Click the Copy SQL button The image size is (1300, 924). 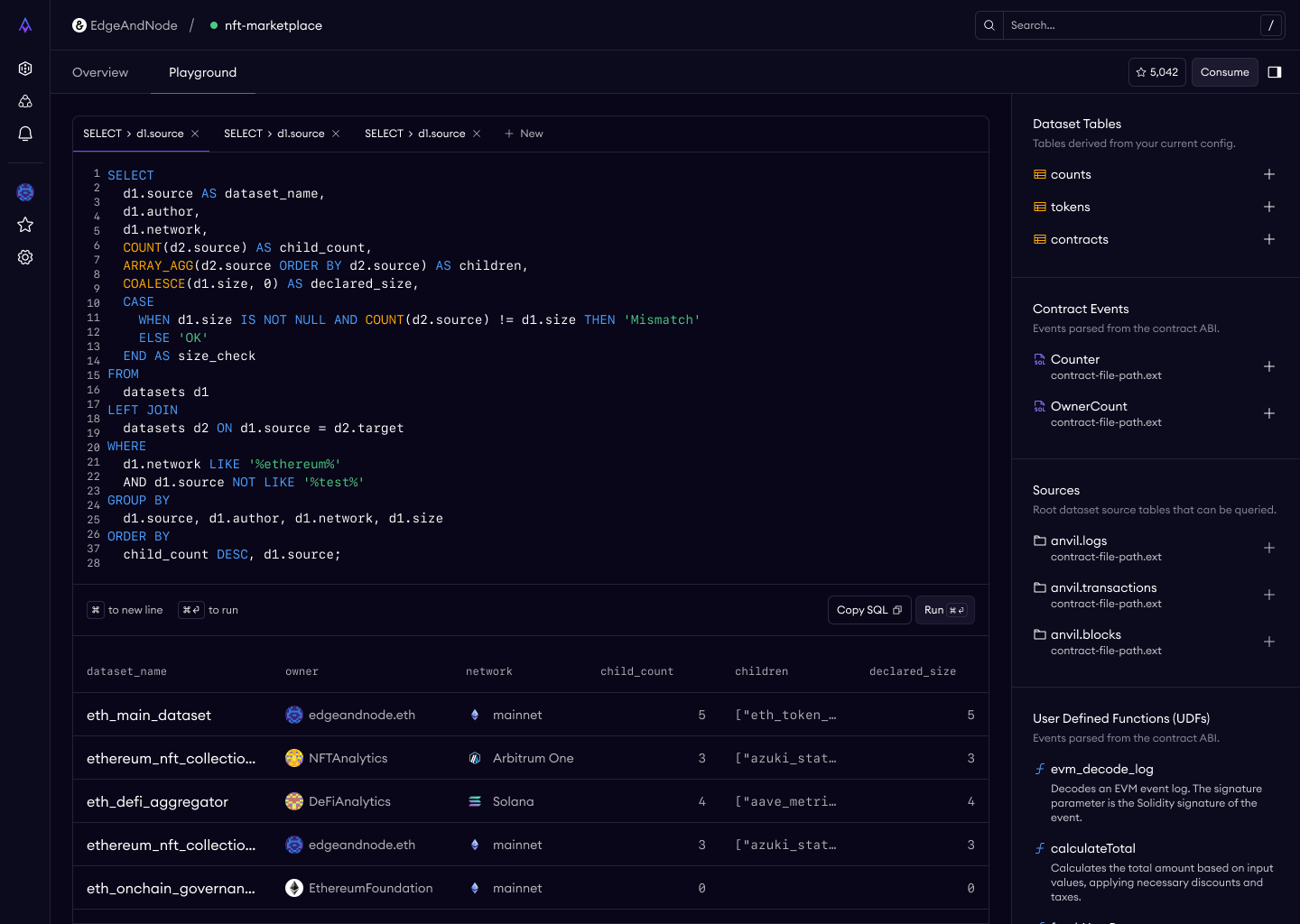click(868, 610)
